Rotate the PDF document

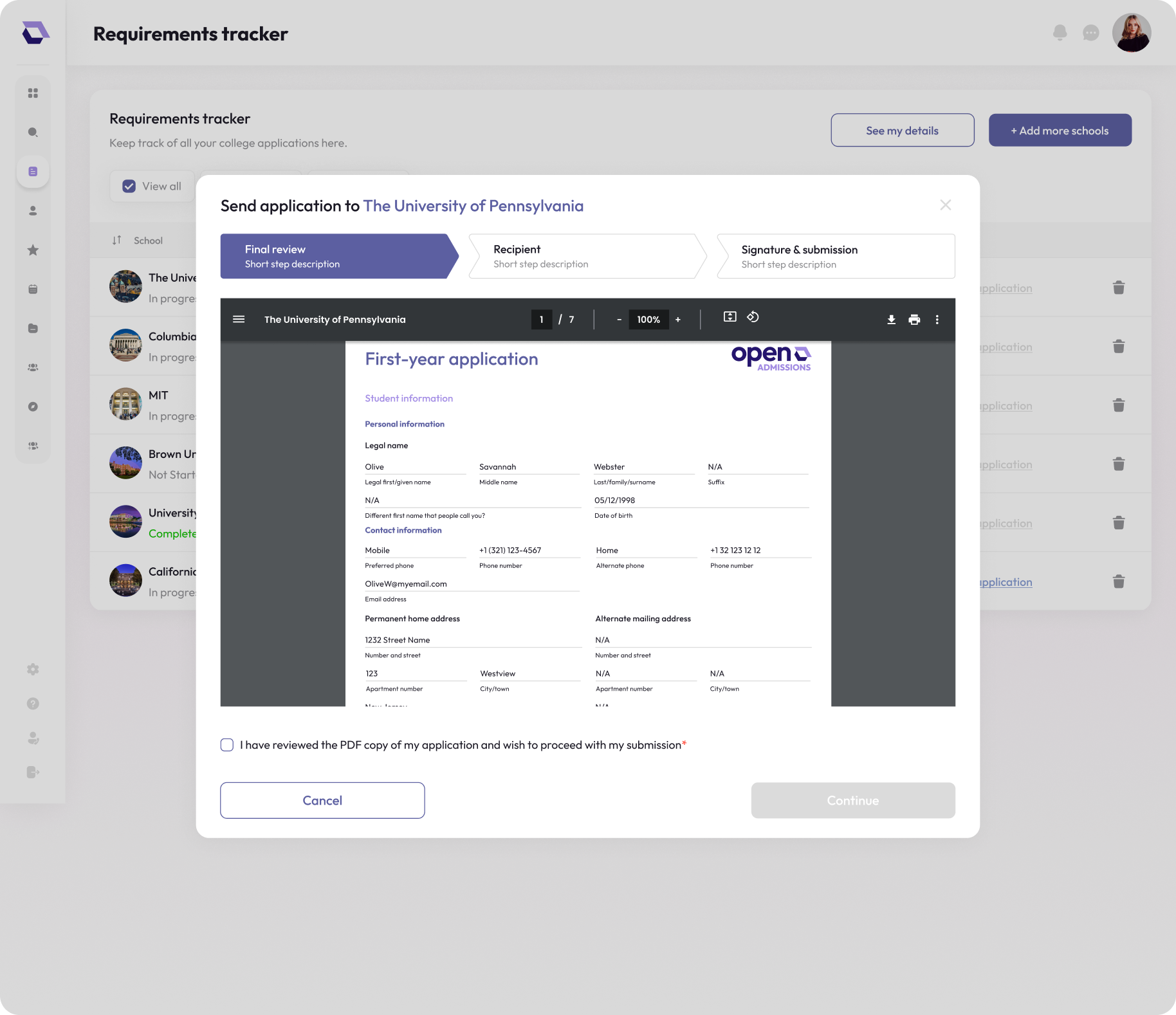(753, 316)
